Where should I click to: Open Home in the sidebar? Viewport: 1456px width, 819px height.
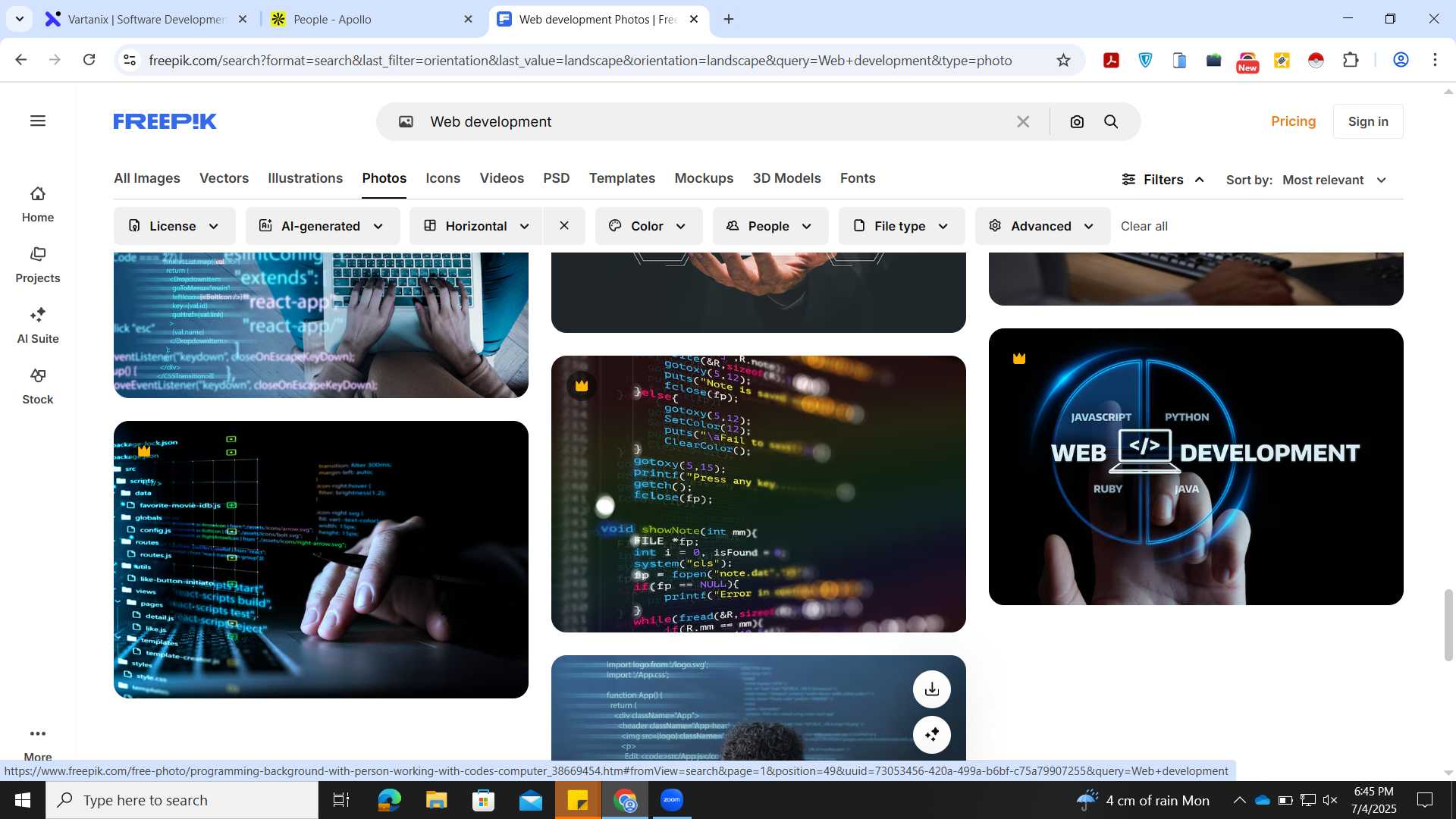point(38,205)
